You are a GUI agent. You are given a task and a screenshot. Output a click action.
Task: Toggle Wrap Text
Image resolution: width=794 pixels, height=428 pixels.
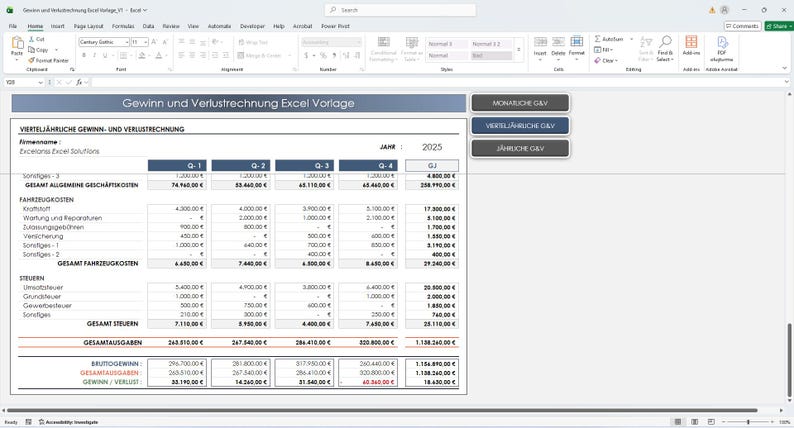pyautogui.click(x=253, y=43)
